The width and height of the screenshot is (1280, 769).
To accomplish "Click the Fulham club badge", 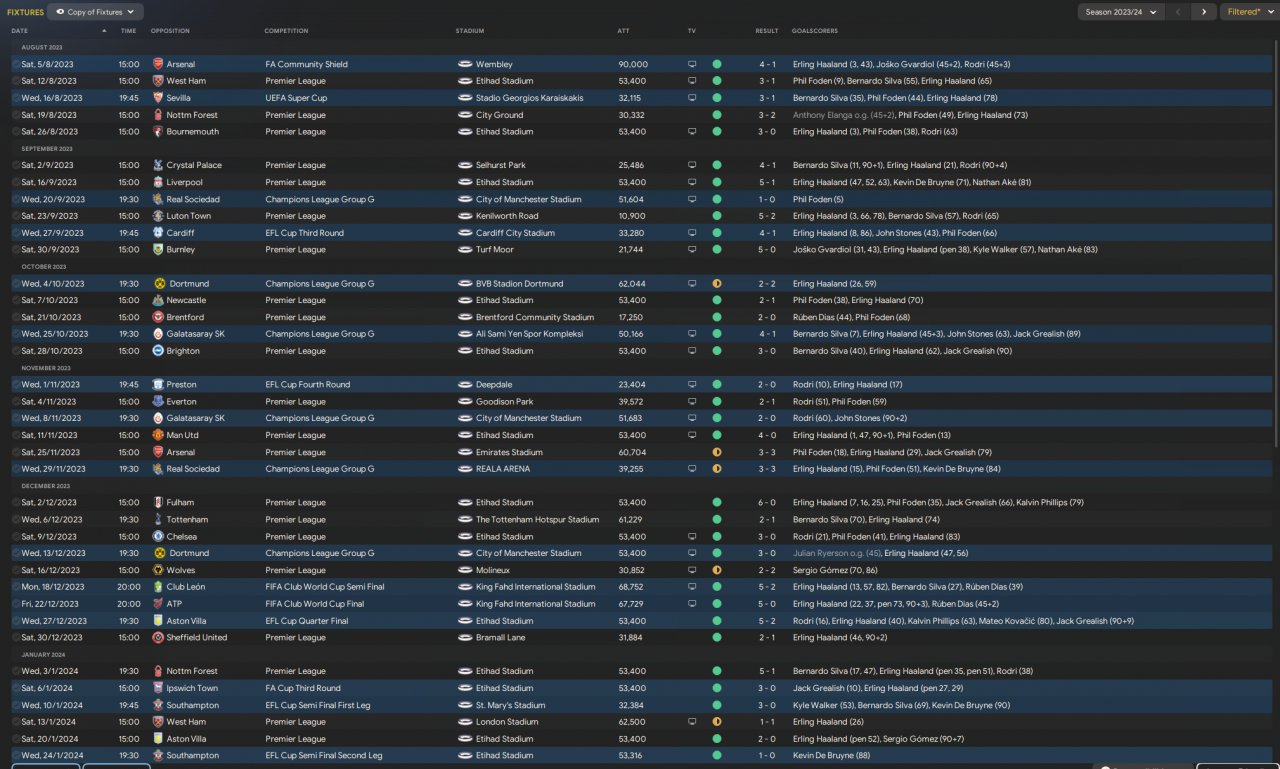I will [158, 503].
